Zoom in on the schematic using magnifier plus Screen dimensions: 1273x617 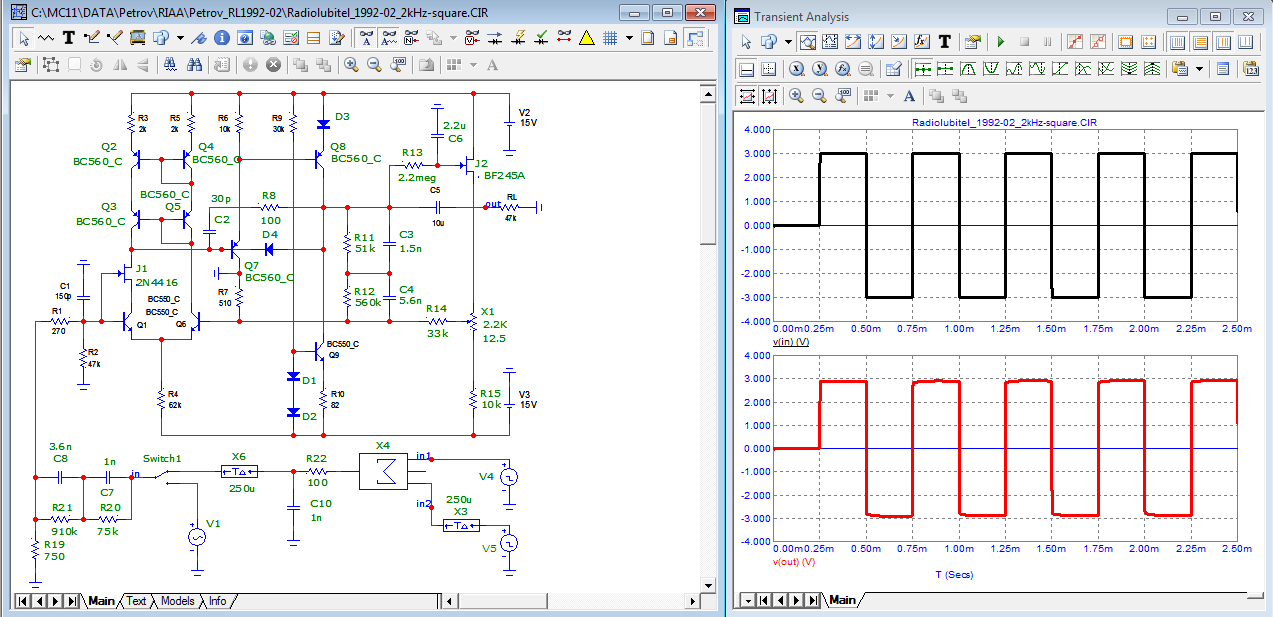click(351, 64)
